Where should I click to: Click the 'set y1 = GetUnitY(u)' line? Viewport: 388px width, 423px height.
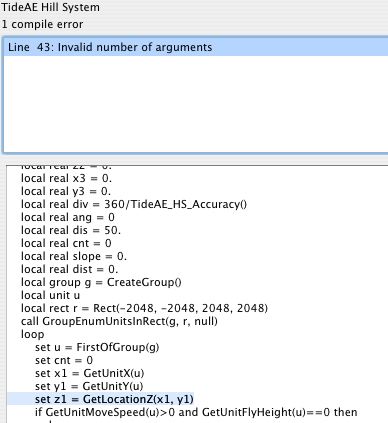[x=89, y=386]
